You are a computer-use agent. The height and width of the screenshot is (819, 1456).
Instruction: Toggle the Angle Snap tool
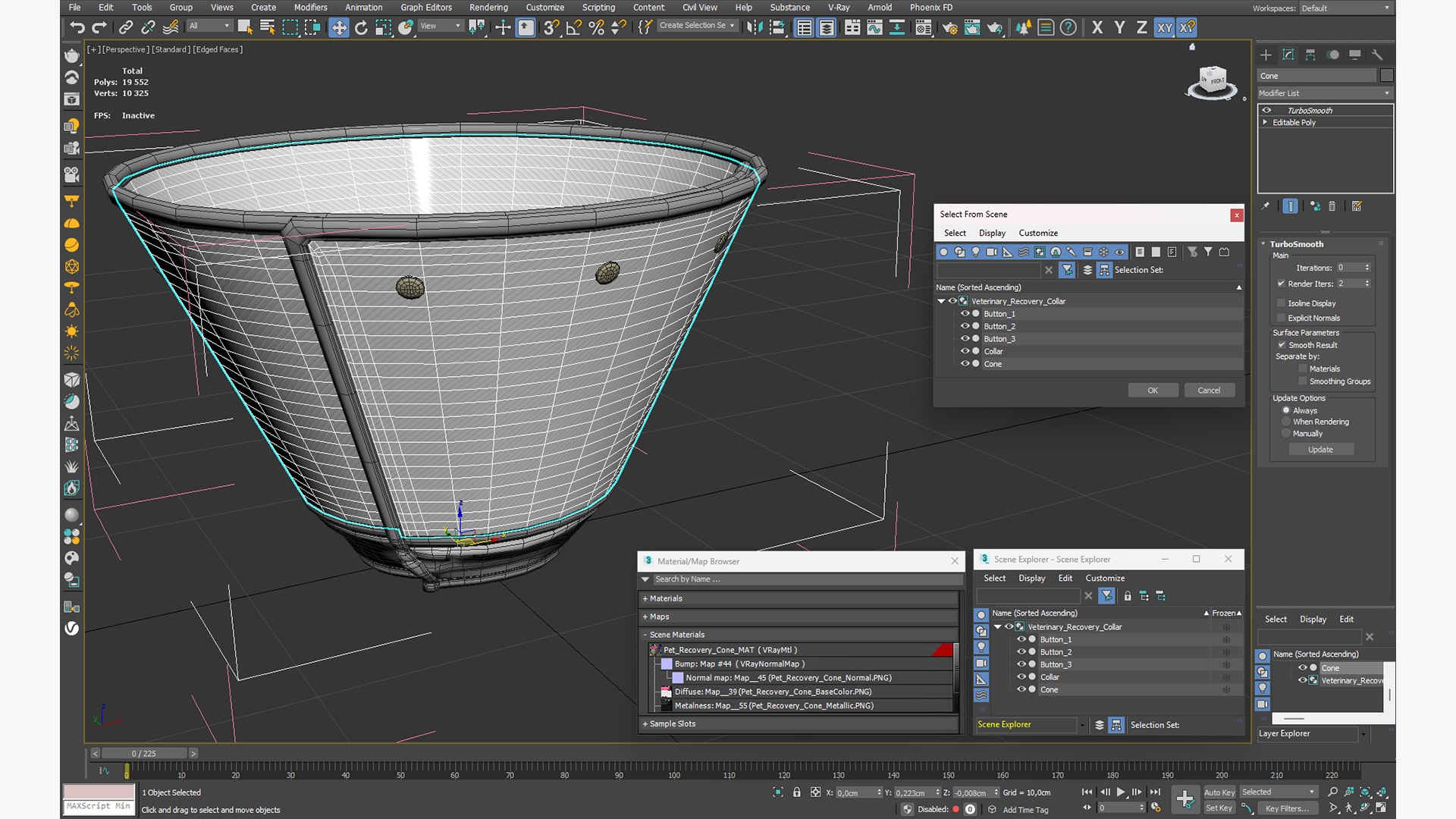point(574,27)
